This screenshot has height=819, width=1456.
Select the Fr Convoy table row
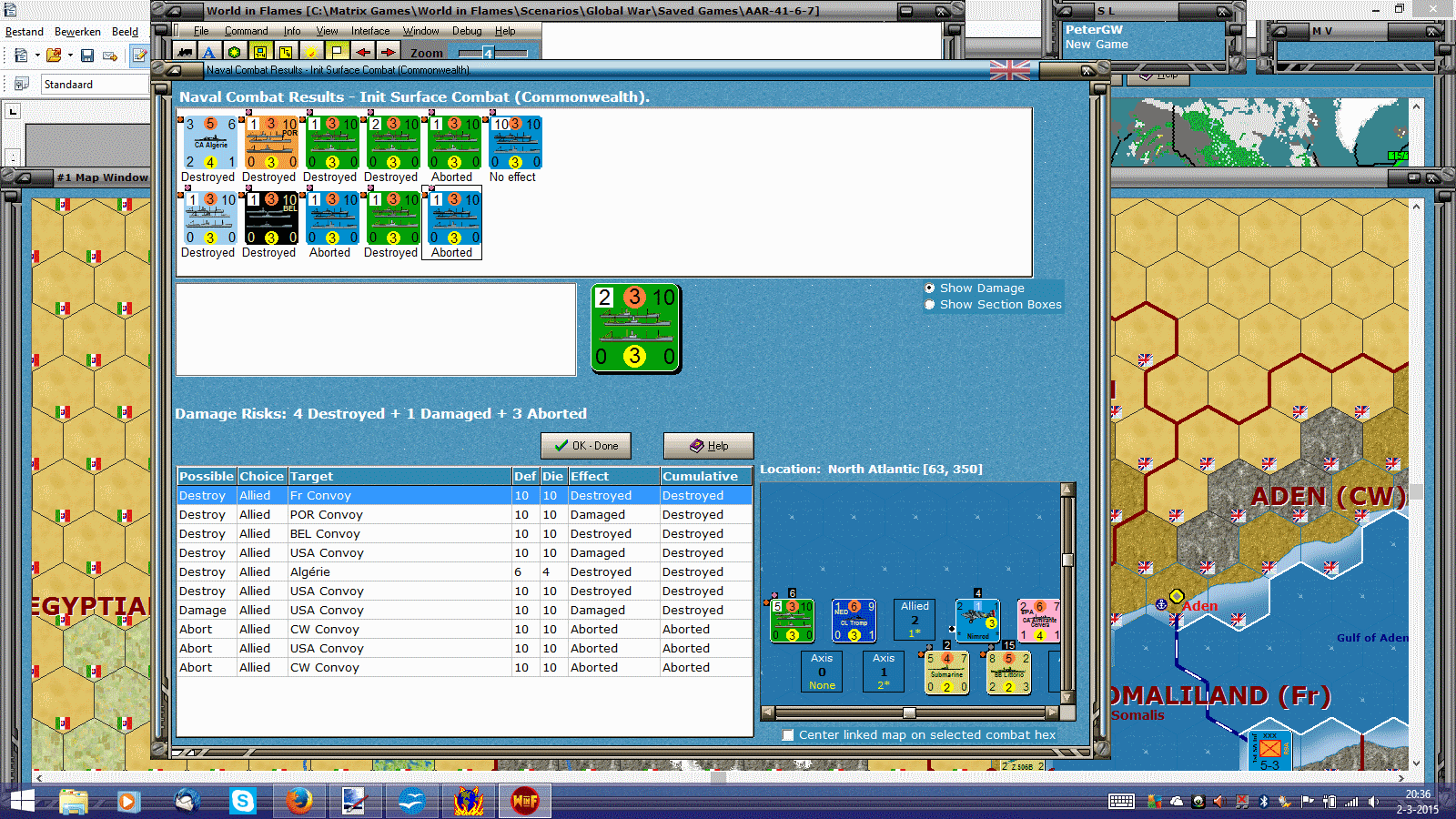click(464, 496)
